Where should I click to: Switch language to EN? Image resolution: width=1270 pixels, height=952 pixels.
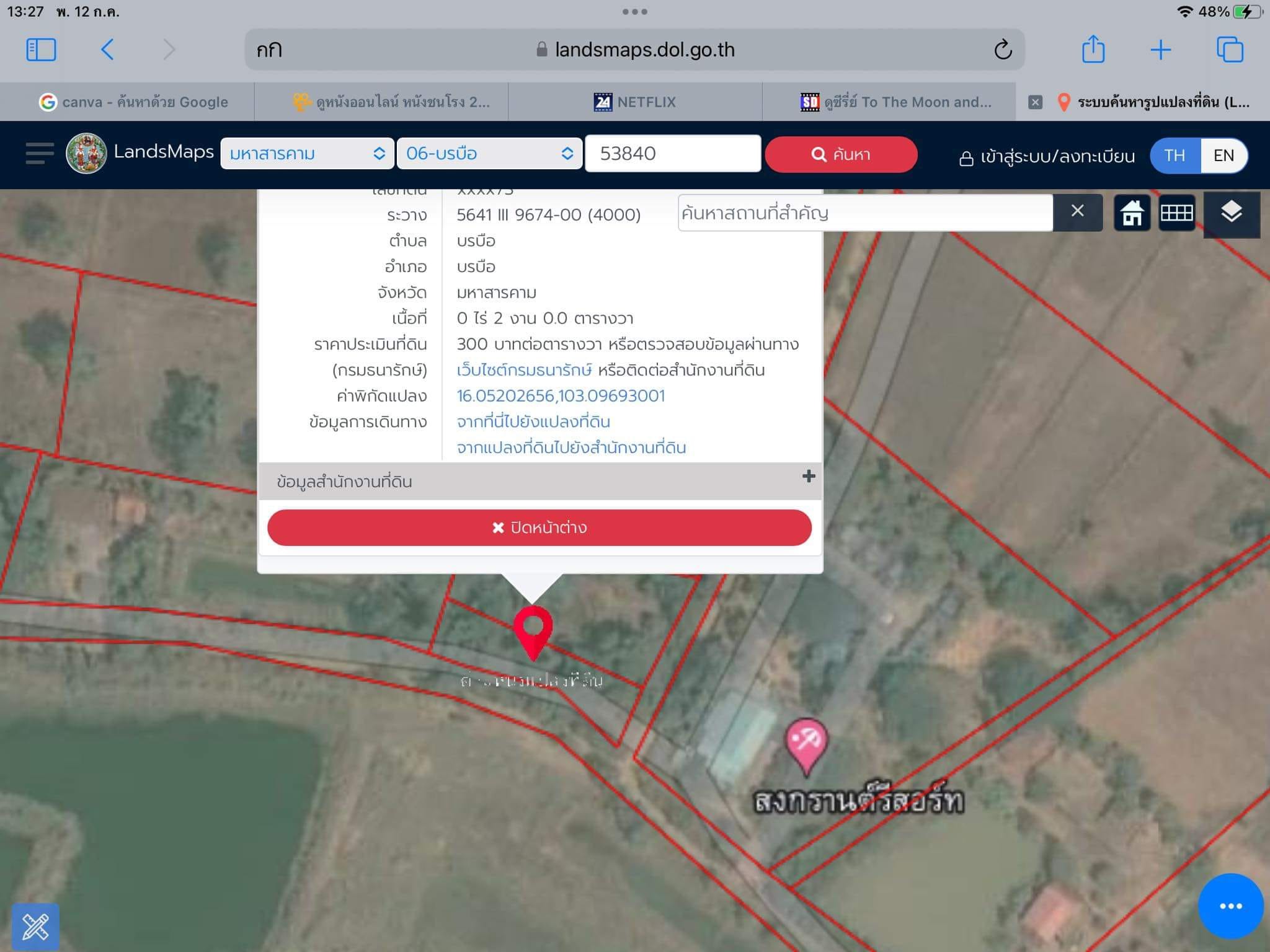(1223, 156)
